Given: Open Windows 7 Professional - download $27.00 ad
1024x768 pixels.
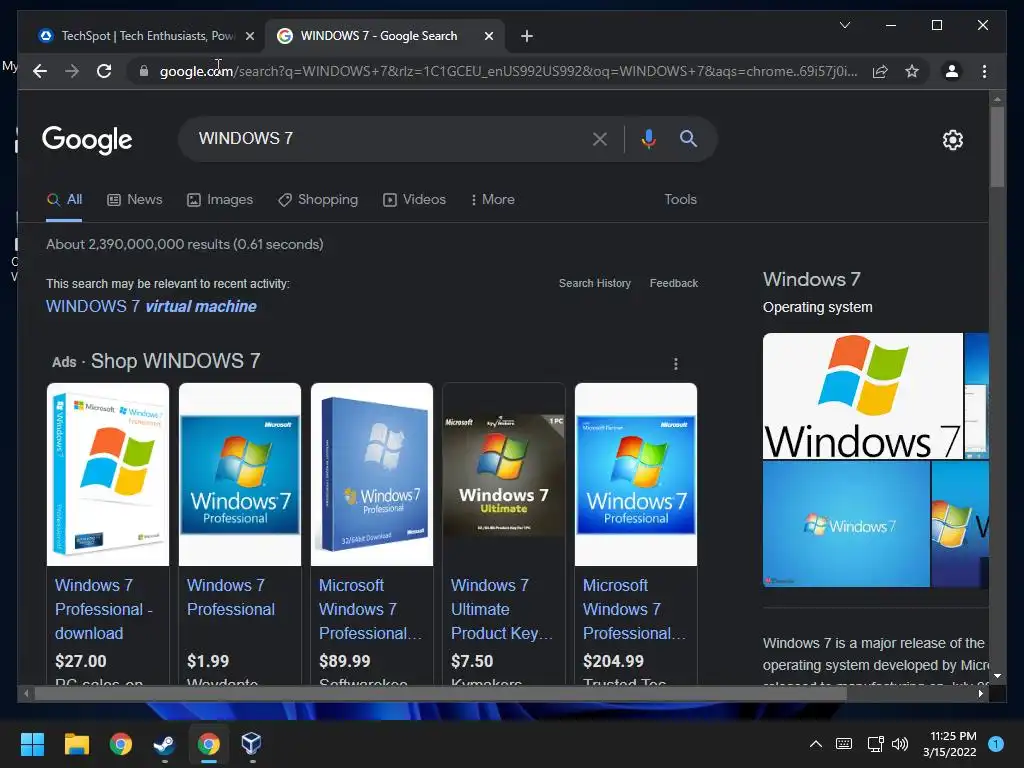Looking at the screenshot, I should [x=103, y=609].
